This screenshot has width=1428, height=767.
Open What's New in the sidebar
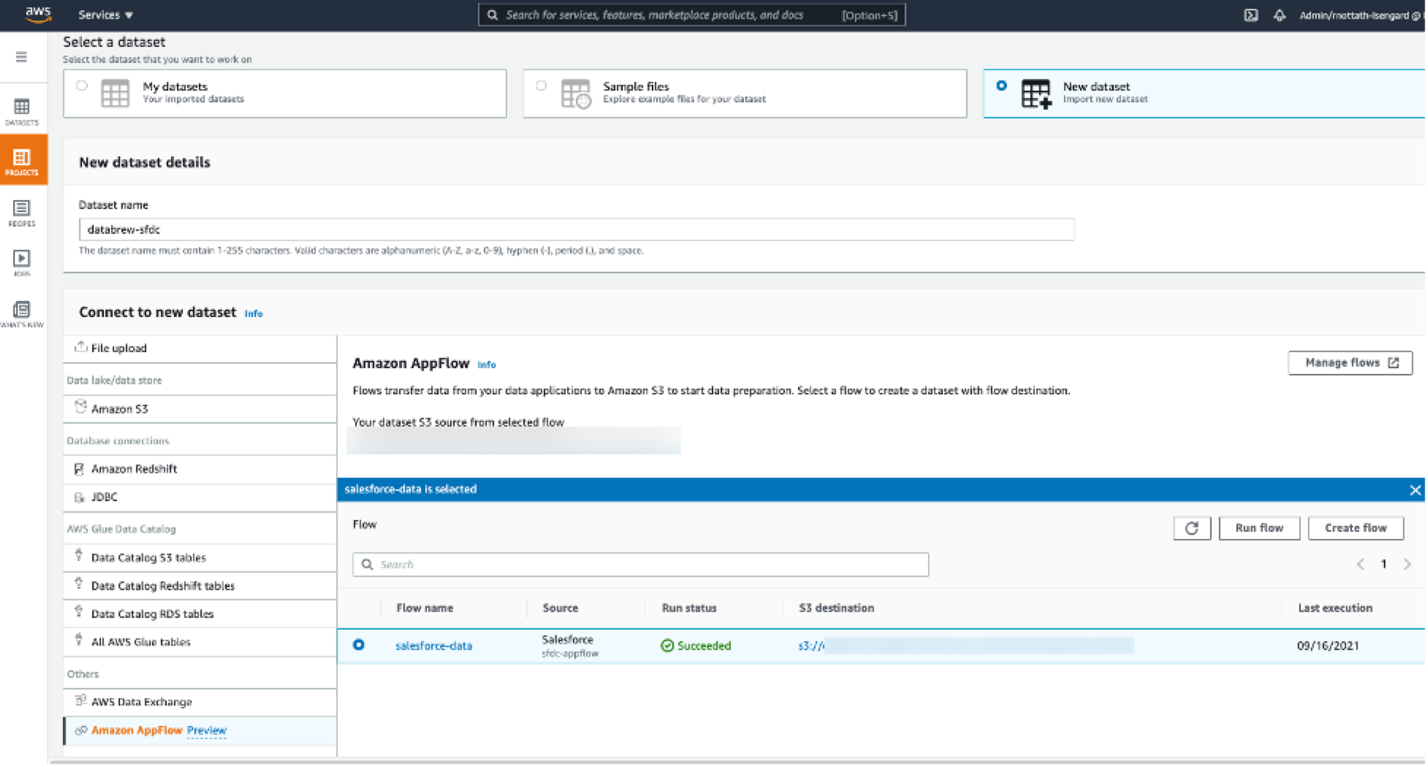click(22, 315)
